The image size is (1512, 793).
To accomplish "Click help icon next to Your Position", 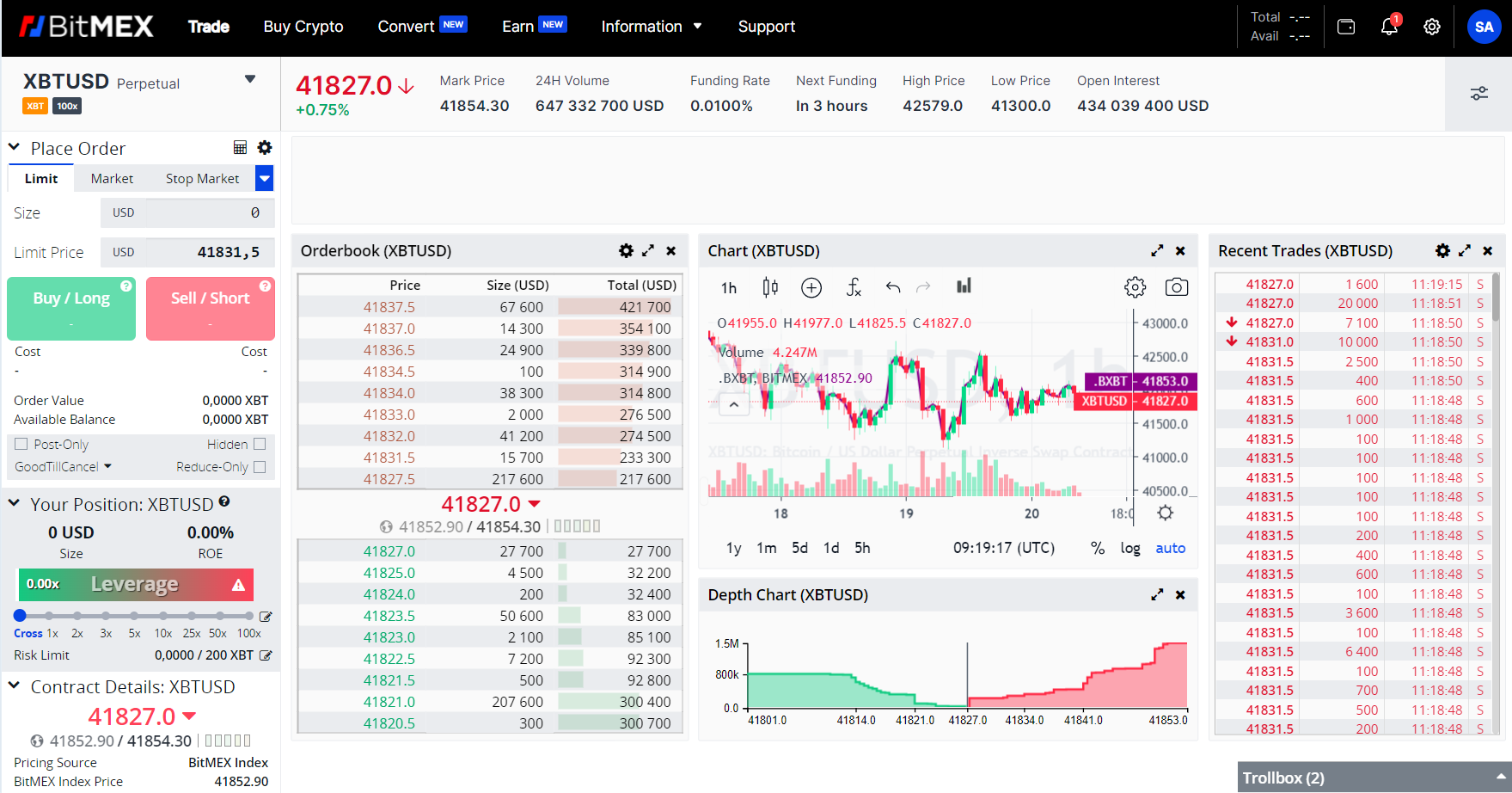I will click(x=224, y=501).
